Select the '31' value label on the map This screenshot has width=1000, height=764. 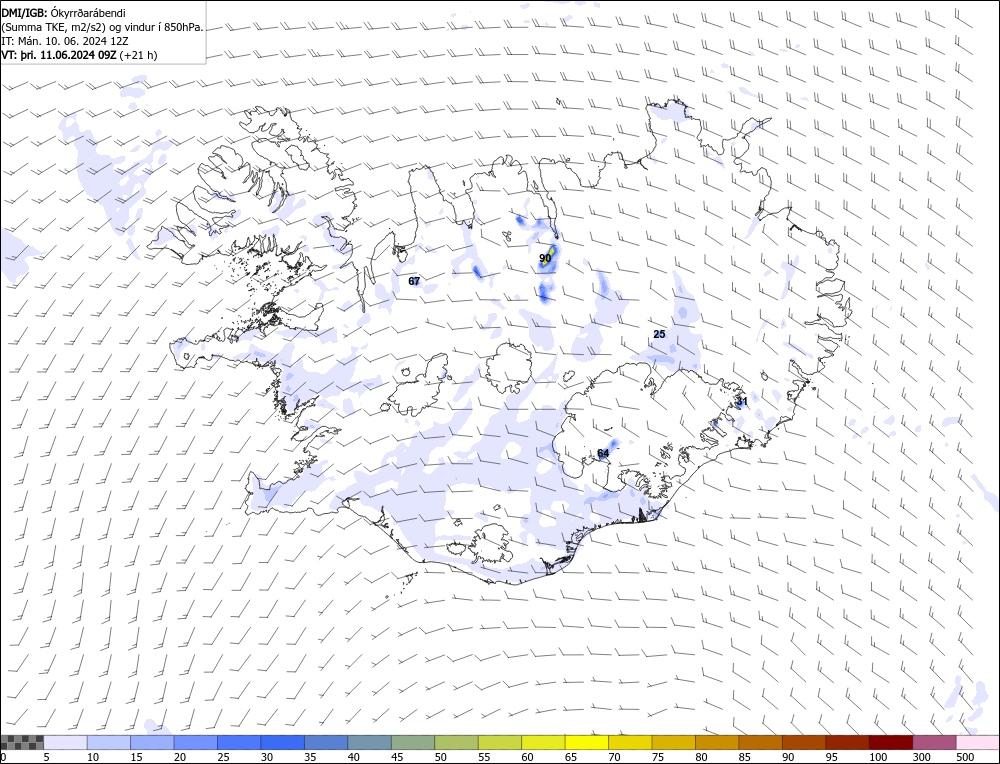[742, 402]
